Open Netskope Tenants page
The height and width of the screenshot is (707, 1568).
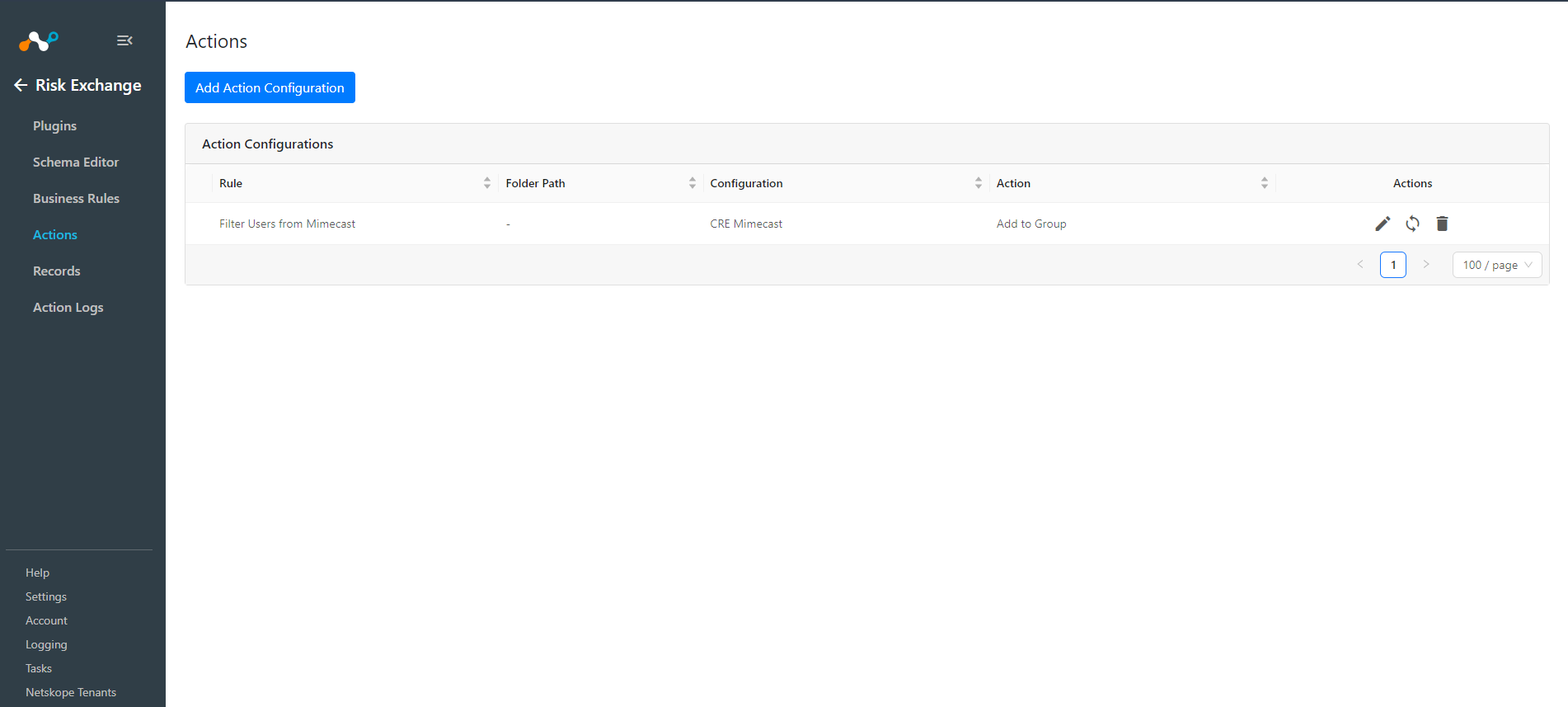coord(71,692)
